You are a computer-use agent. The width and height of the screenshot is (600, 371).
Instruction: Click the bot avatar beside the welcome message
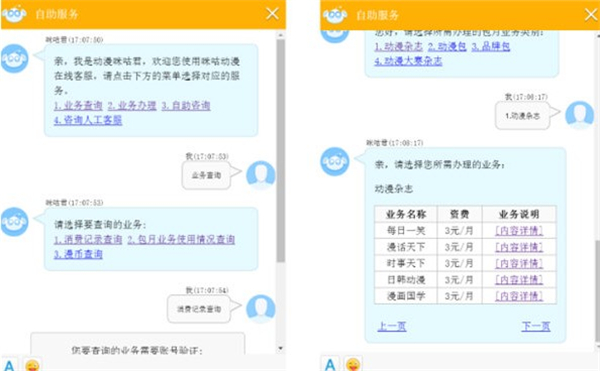[x=15, y=59]
